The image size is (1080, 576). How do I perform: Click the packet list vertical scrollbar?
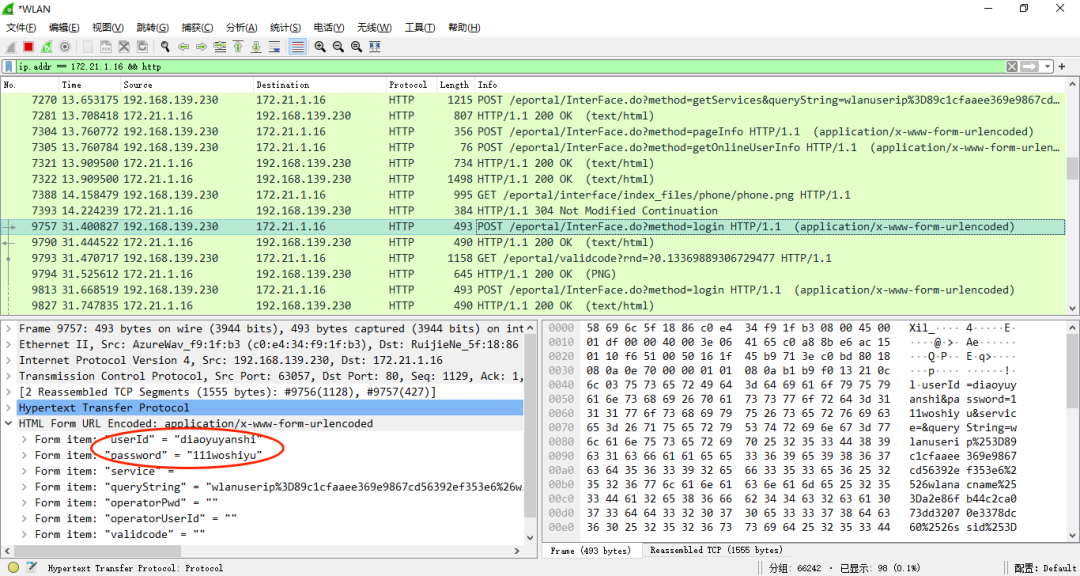pyautogui.click(x=1072, y=200)
